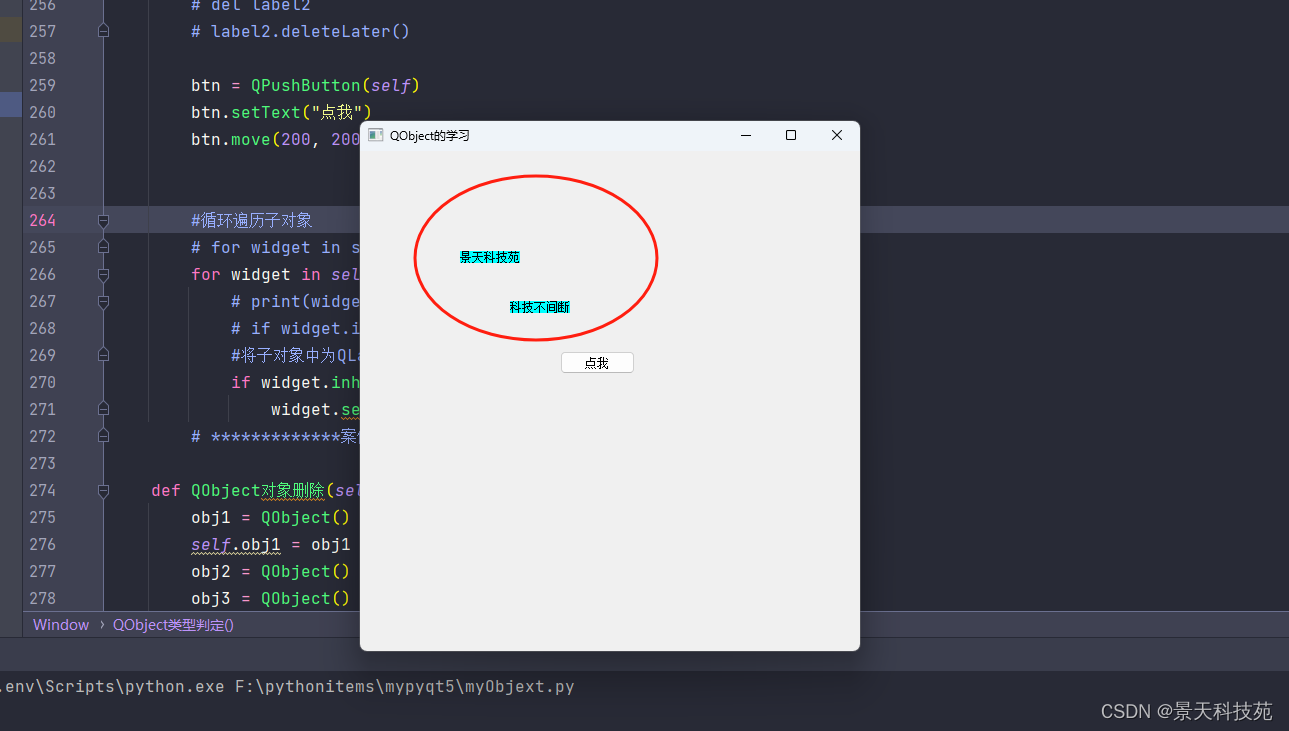The width and height of the screenshot is (1289, 731).
Task: Click the 科技不间断 cyan label
Action: [x=539, y=307]
